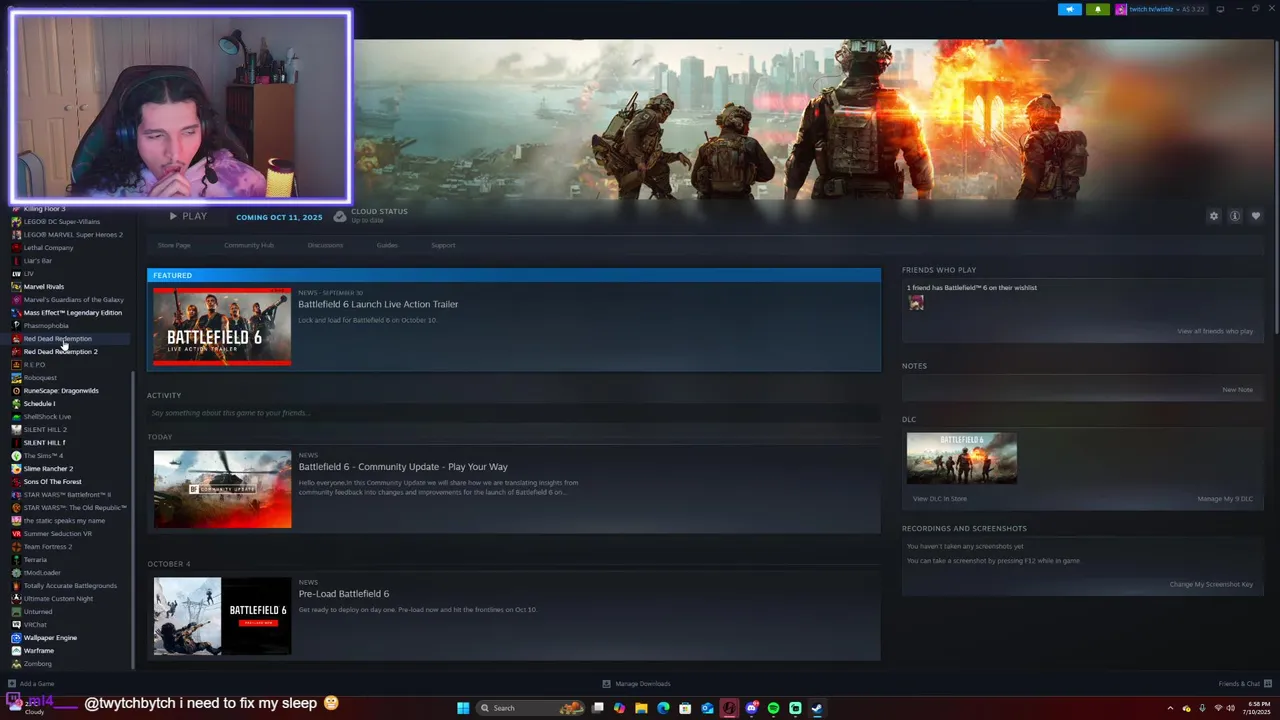Click the favorite heart icon
Screen dimensions: 1280x720
(x=1256, y=216)
